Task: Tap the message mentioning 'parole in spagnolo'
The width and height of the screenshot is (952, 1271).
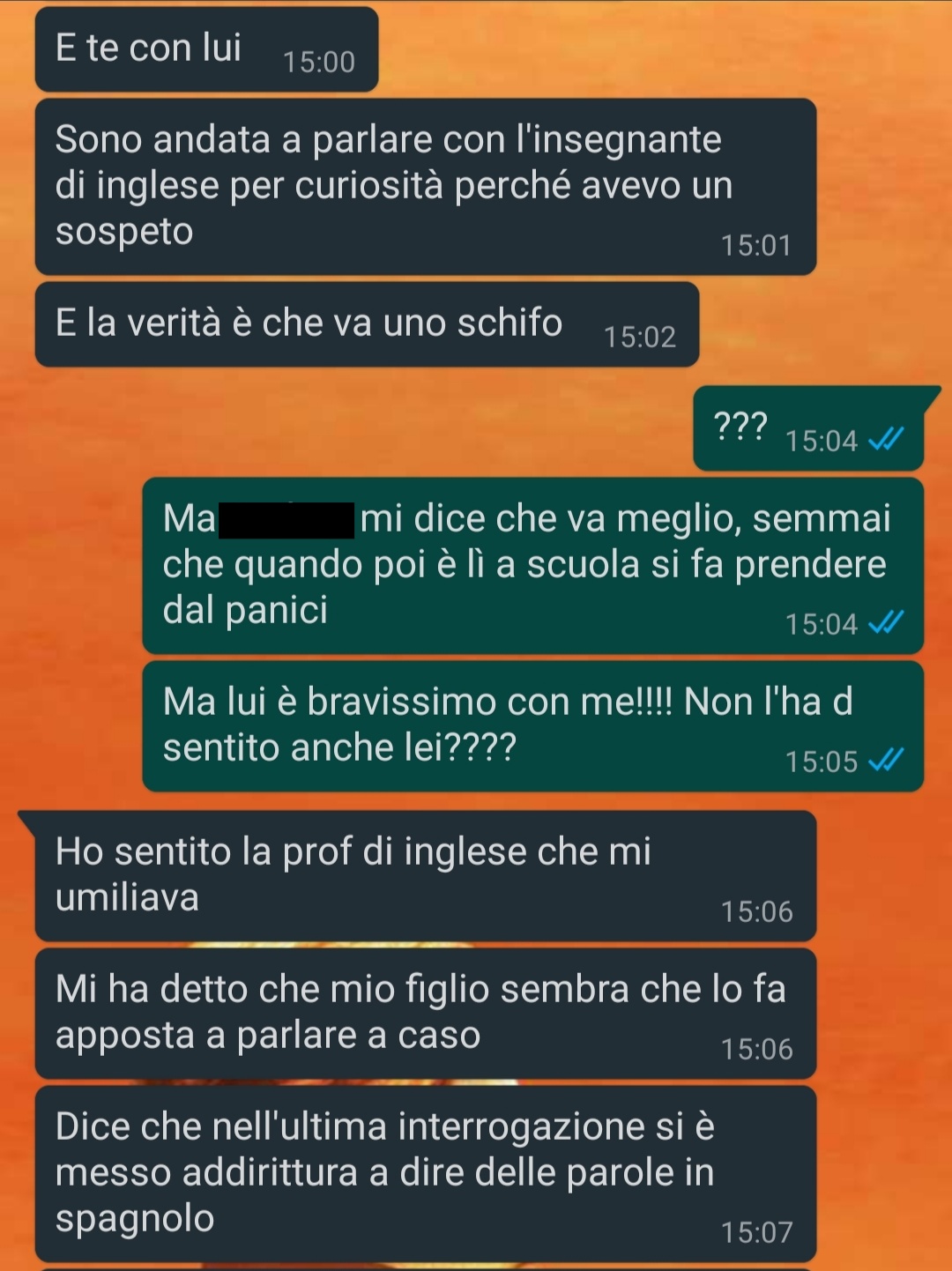Action: pyautogui.click(x=426, y=1174)
